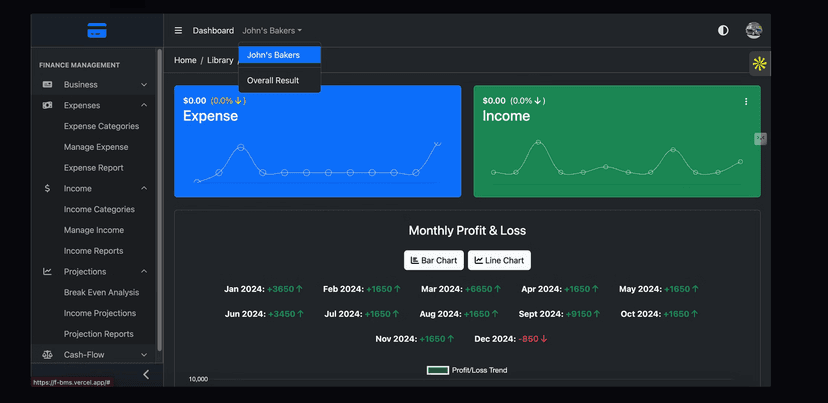
Task: Click the Expenses money icon in sidebar
Action: 47,105
